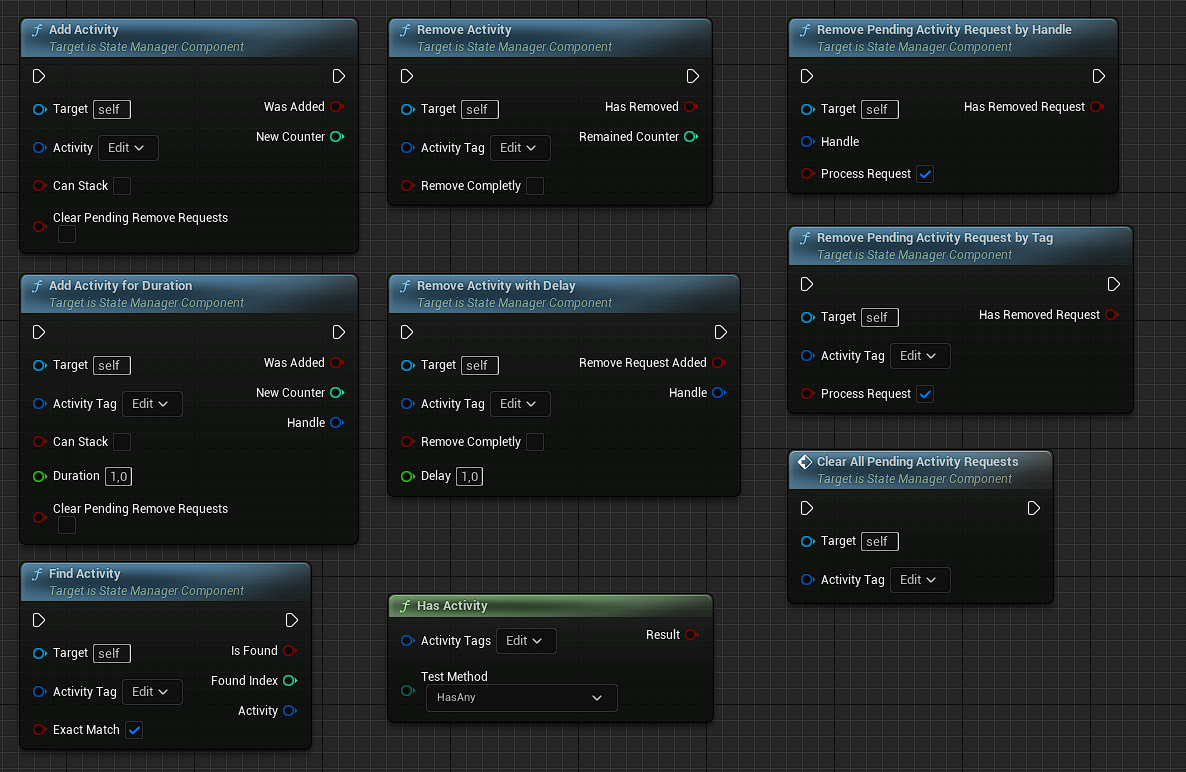Click execution output pin on Clear All Pending Activity Requests
Screen dimensions: 1186x772
(x=1034, y=509)
